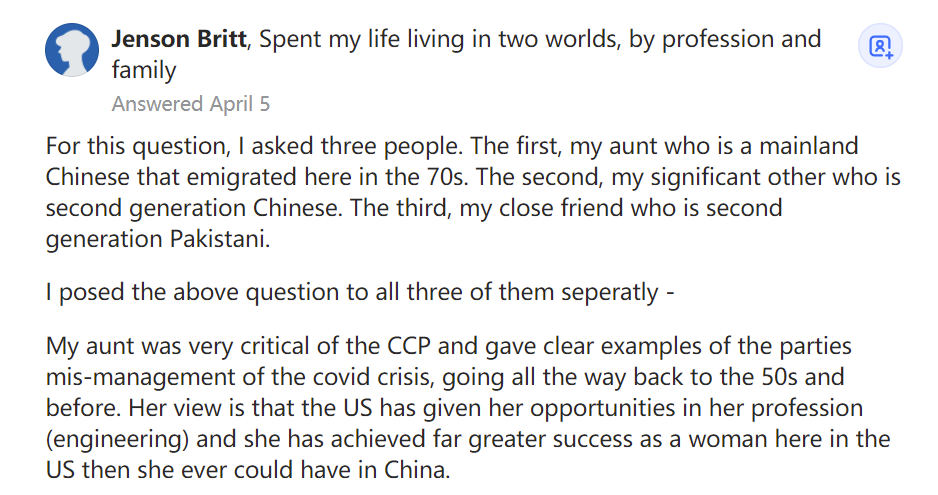Click Jenson Britt's profile avatar
Screen dimensions: 938x495
point(72,50)
